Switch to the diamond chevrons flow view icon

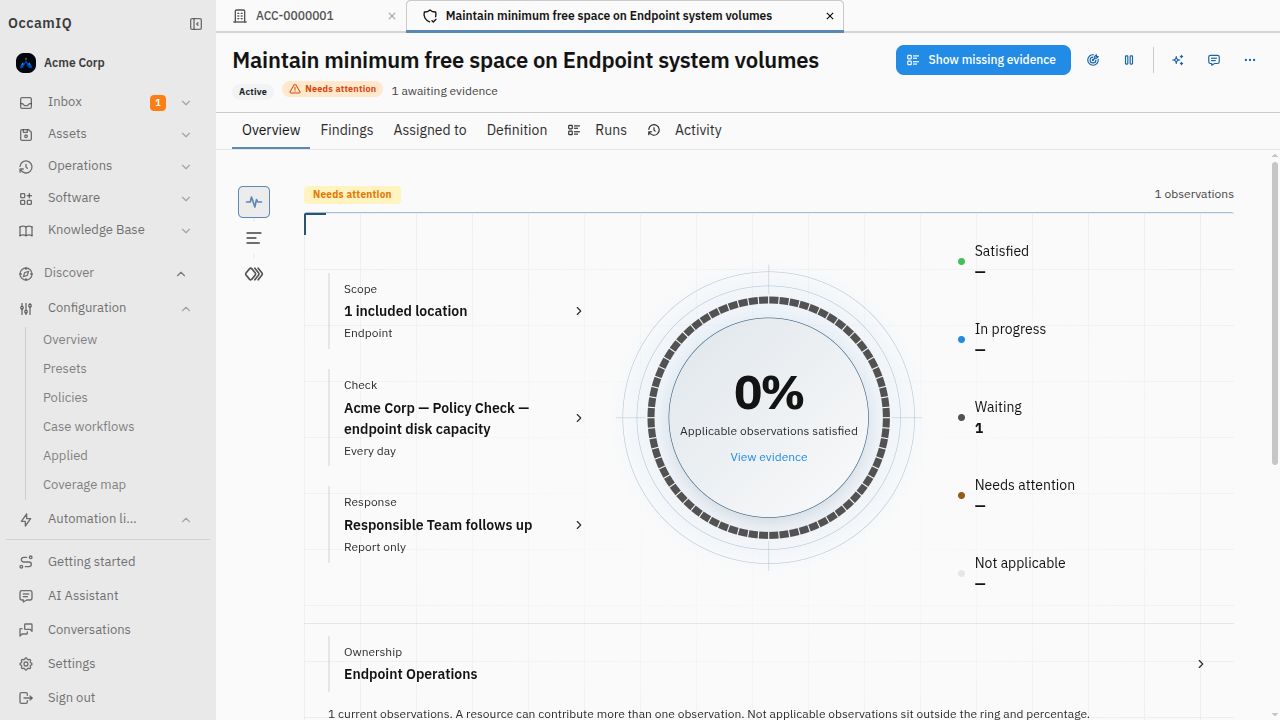click(254, 274)
